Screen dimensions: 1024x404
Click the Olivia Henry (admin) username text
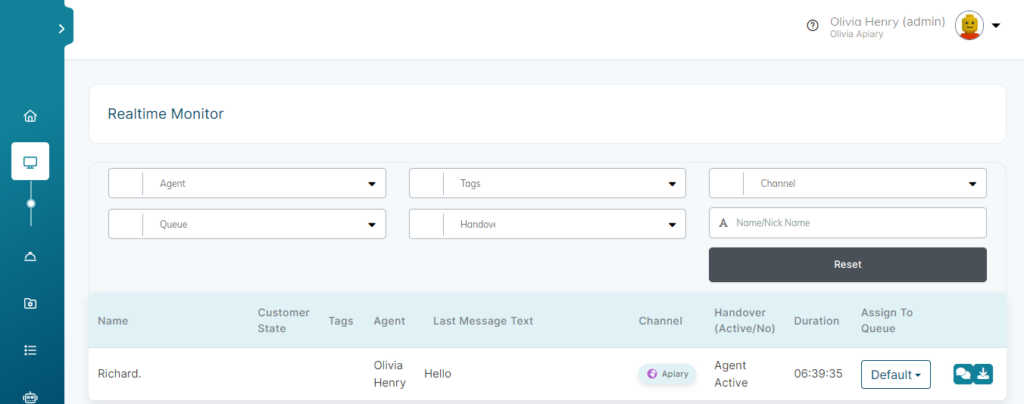coord(888,22)
